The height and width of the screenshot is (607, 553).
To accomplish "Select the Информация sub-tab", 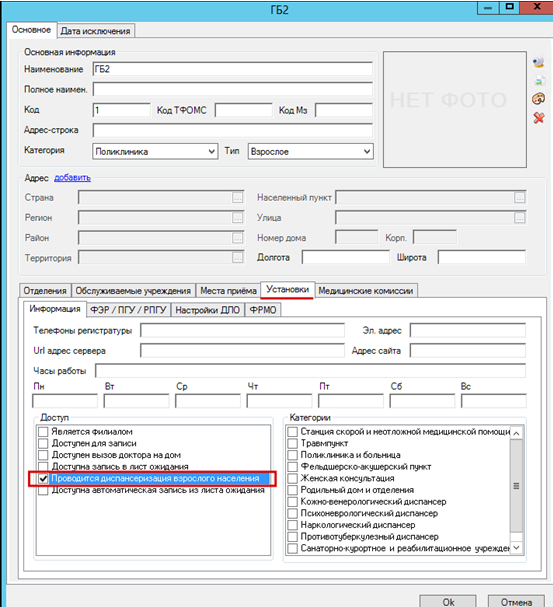I will pos(55,309).
